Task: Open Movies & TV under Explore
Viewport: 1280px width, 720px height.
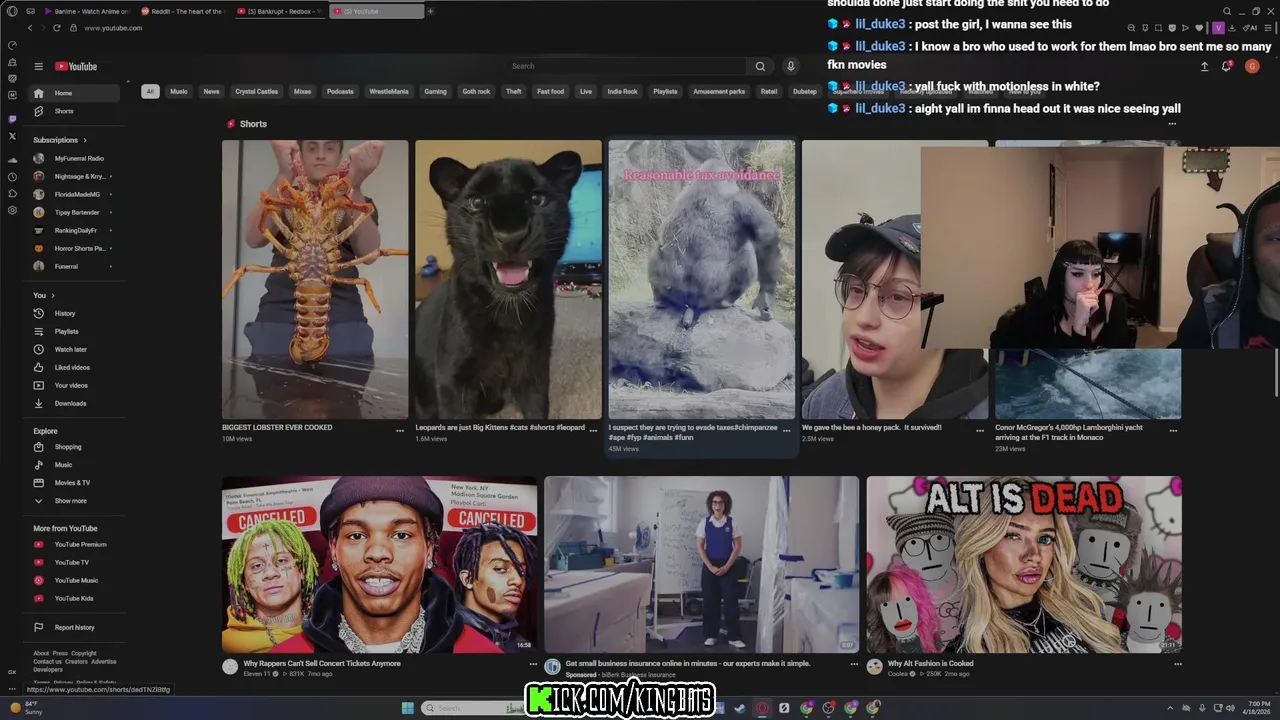Action: [73, 483]
